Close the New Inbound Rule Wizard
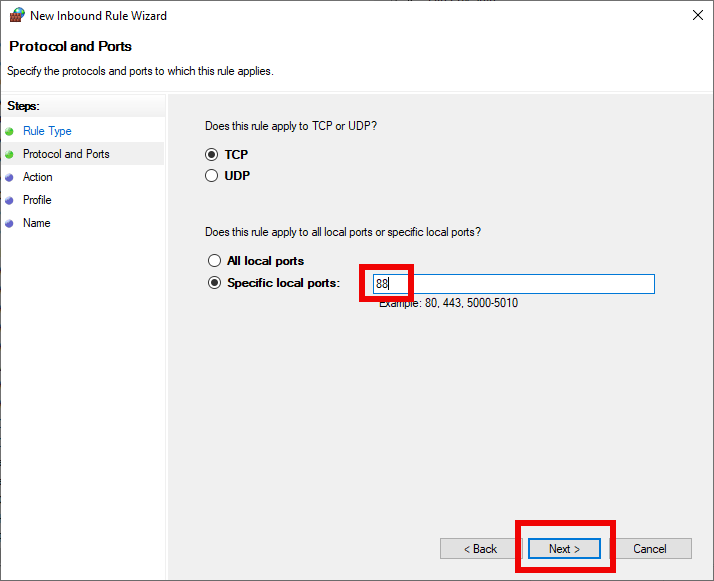The height and width of the screenshot is (581, 714). (x=698, y=15)
